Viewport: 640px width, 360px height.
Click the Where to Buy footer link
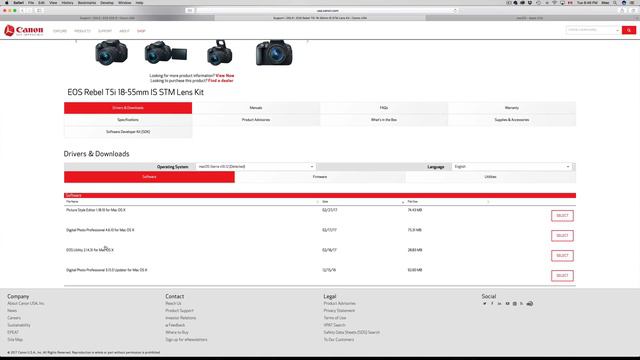click(177, 332)
